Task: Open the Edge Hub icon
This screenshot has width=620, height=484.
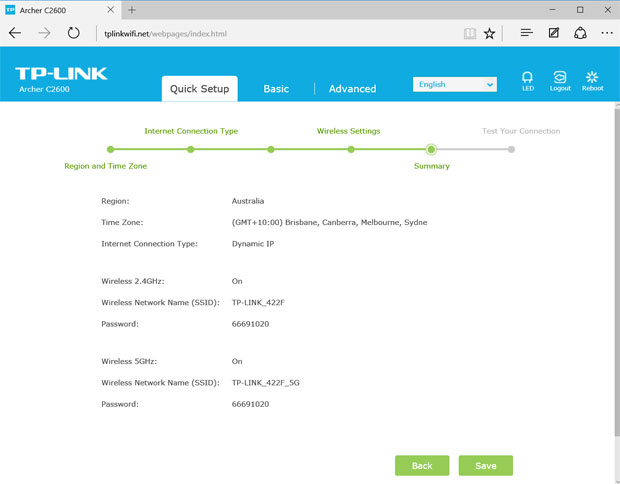Action: click(527, 33)
